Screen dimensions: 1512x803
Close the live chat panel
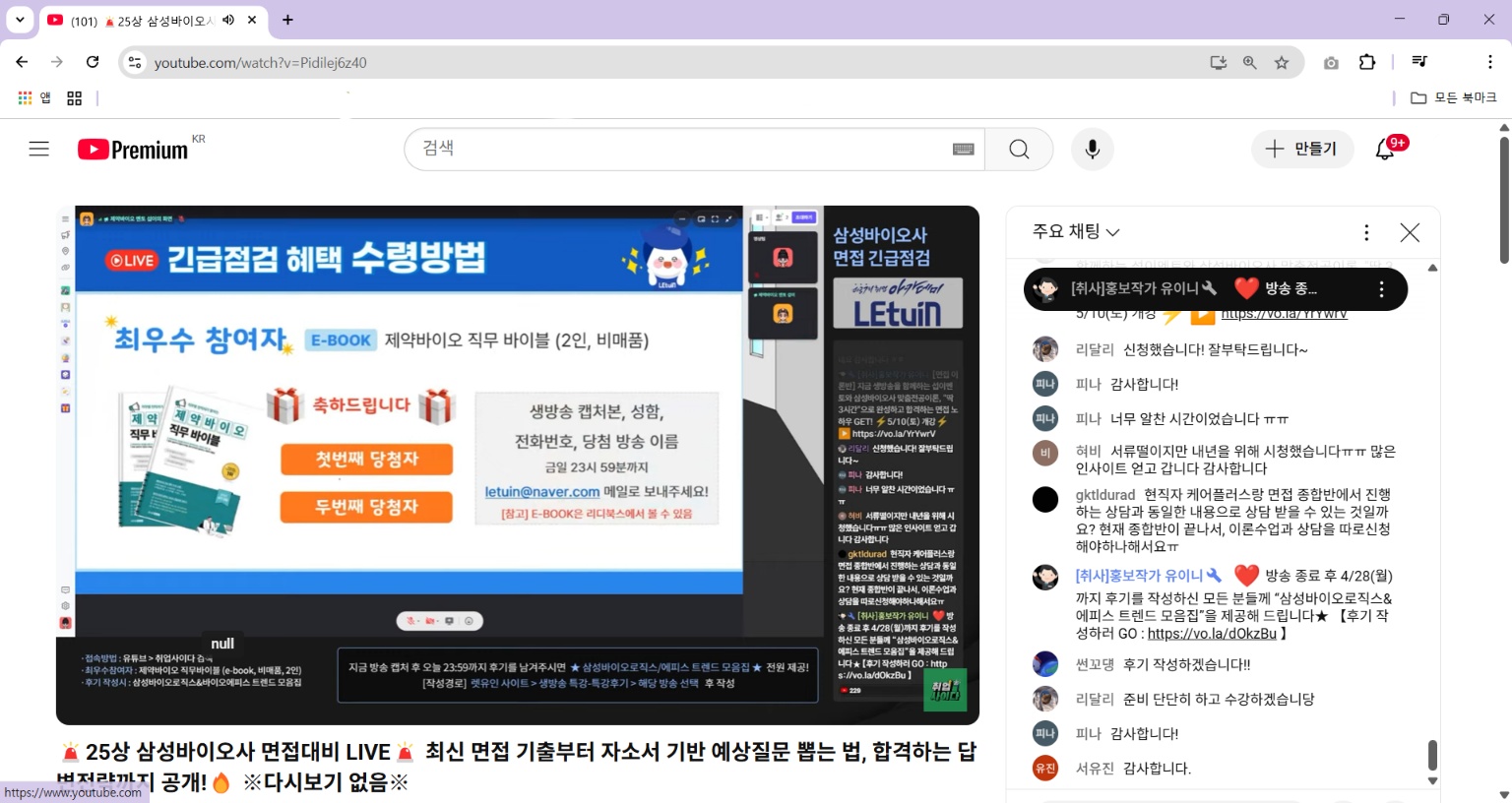[x=1410, y=232]
